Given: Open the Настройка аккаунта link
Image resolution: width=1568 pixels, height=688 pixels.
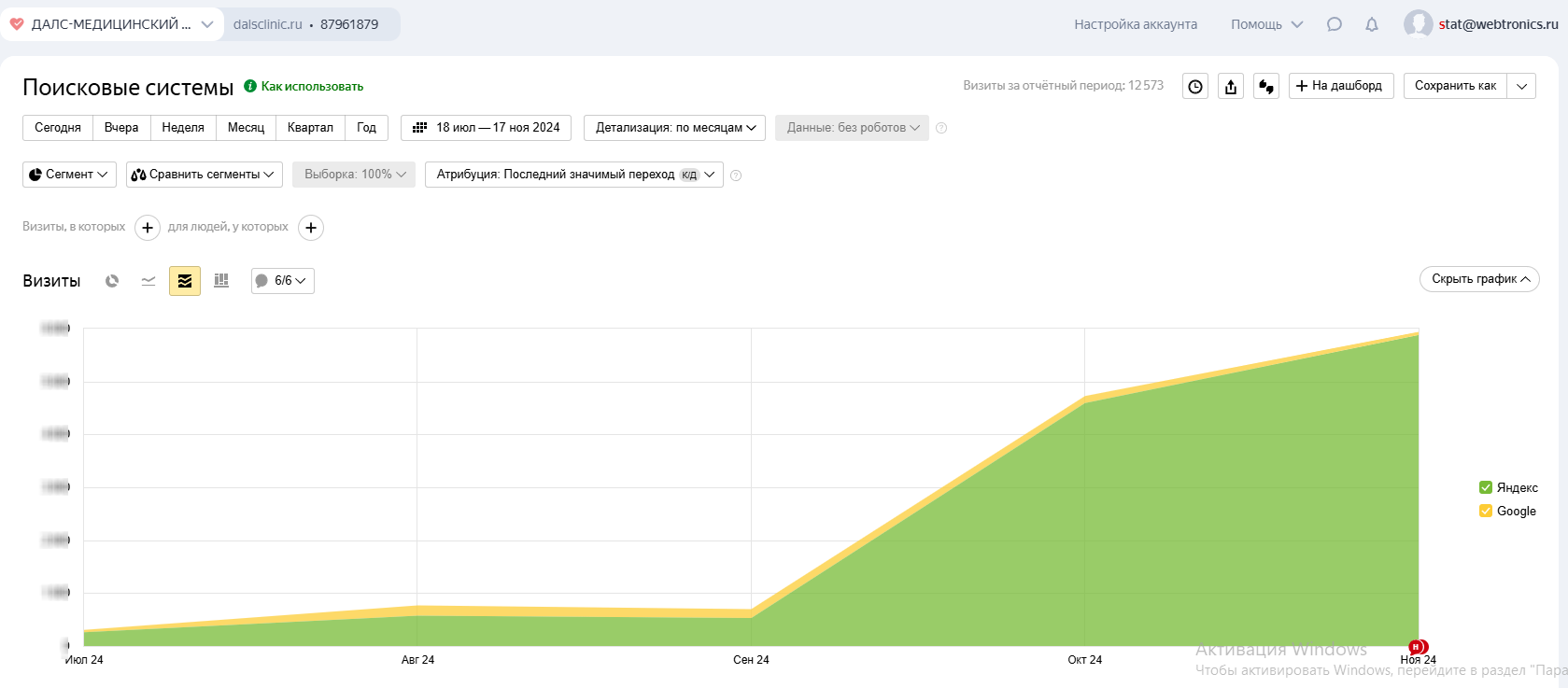Looking at the screenshot, I should (x=1136, y=24).
